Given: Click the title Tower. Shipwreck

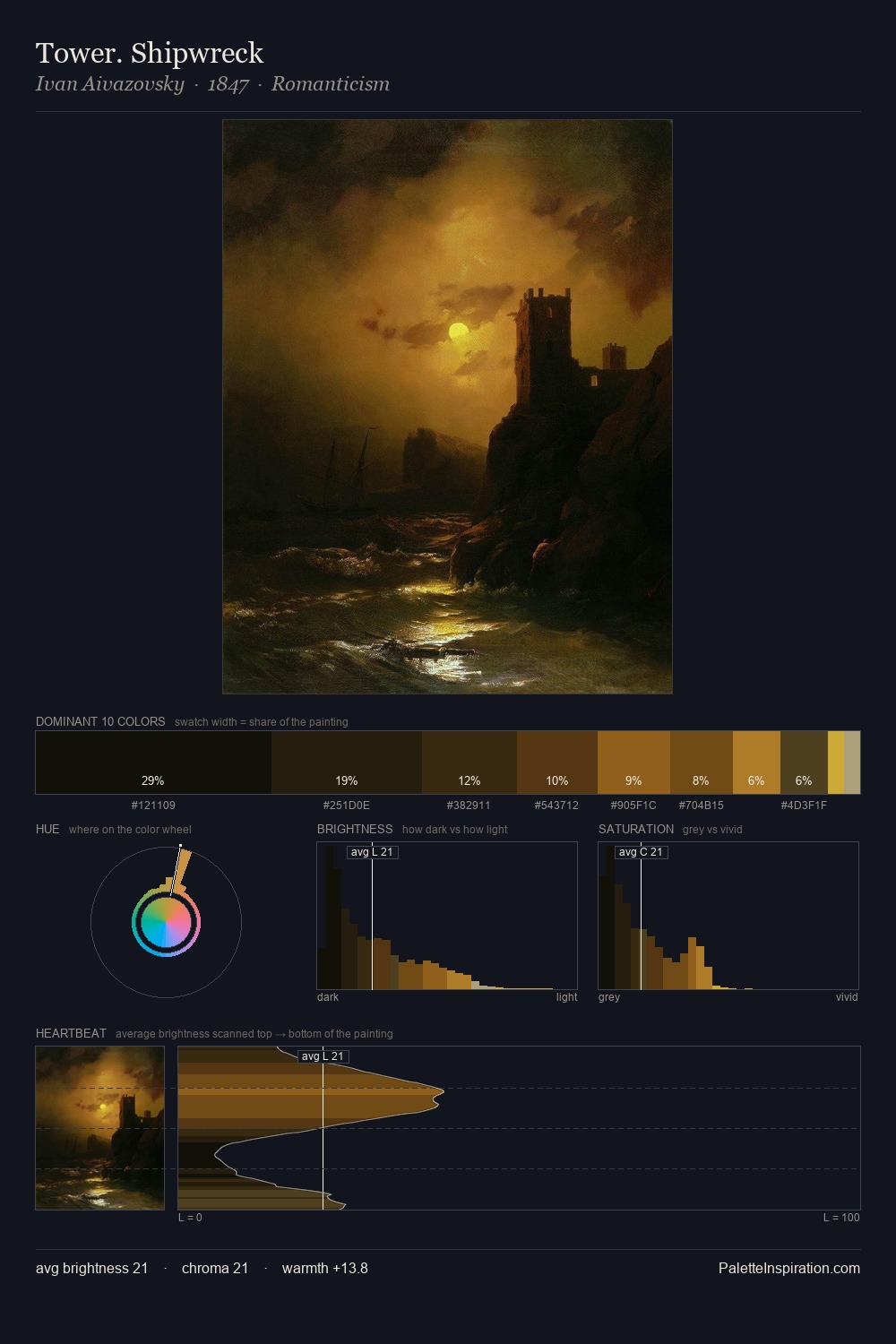Looking at the screenshot, I should coord(150,53).
